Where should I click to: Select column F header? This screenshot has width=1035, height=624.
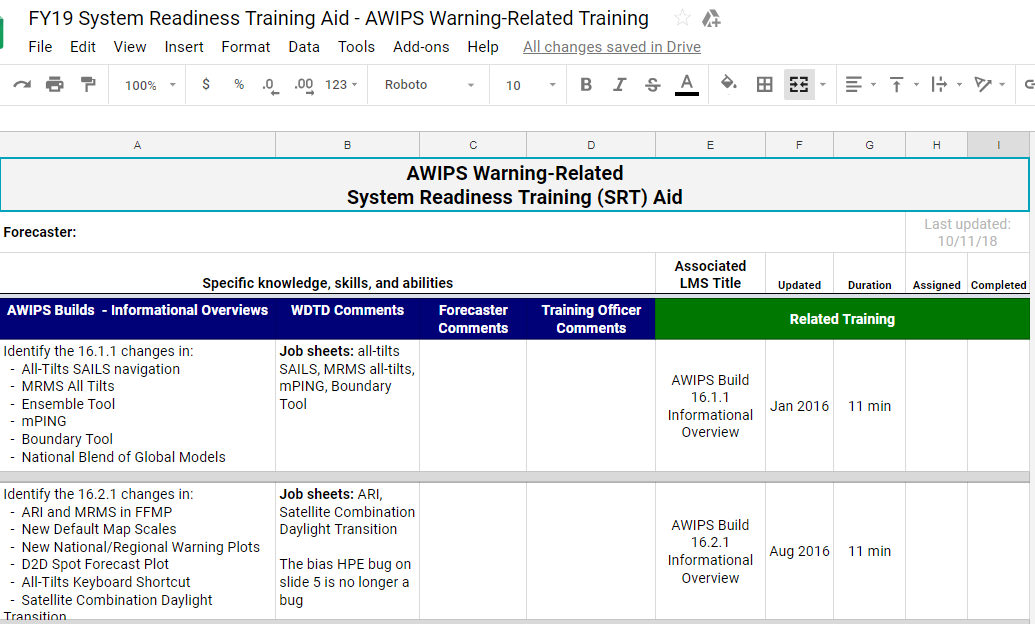799,145
